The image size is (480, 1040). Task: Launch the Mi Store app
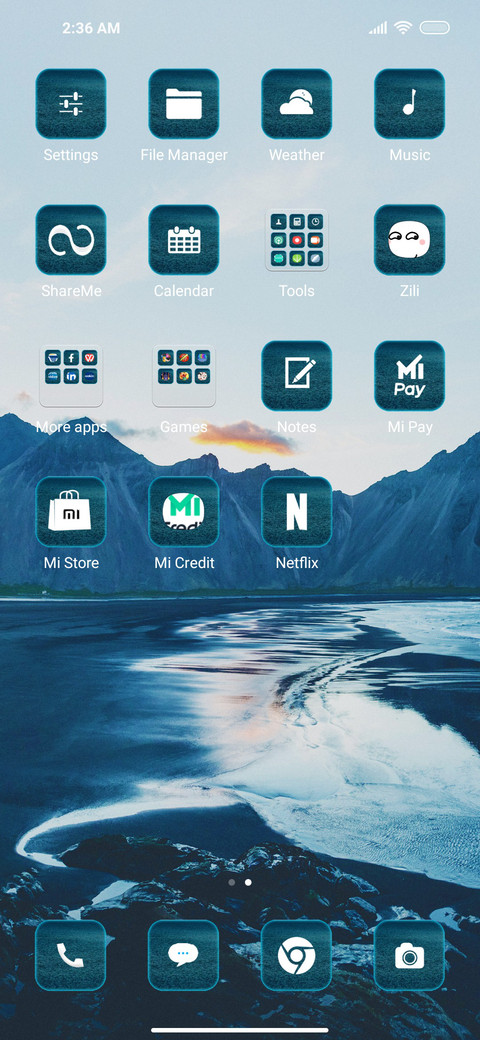[x=71, y=512]
